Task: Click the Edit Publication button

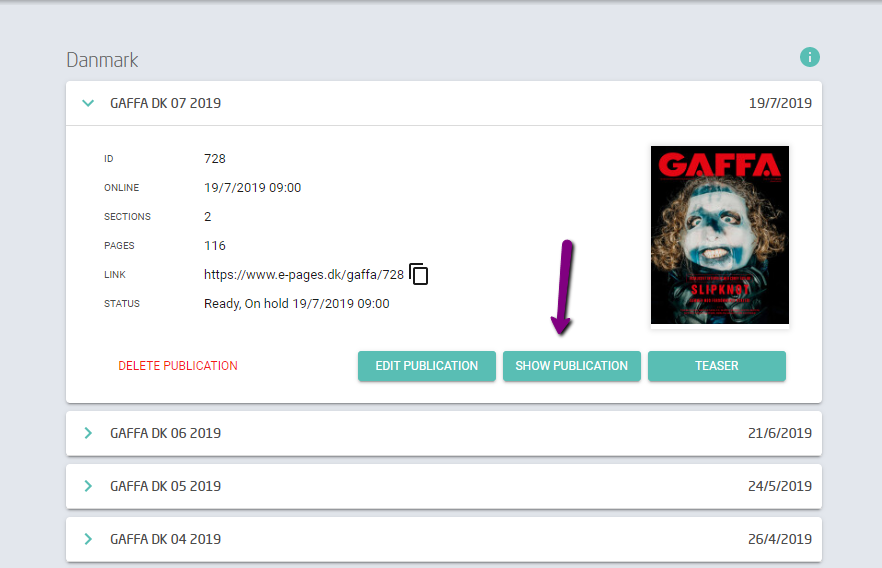Action: click(426, 366)
